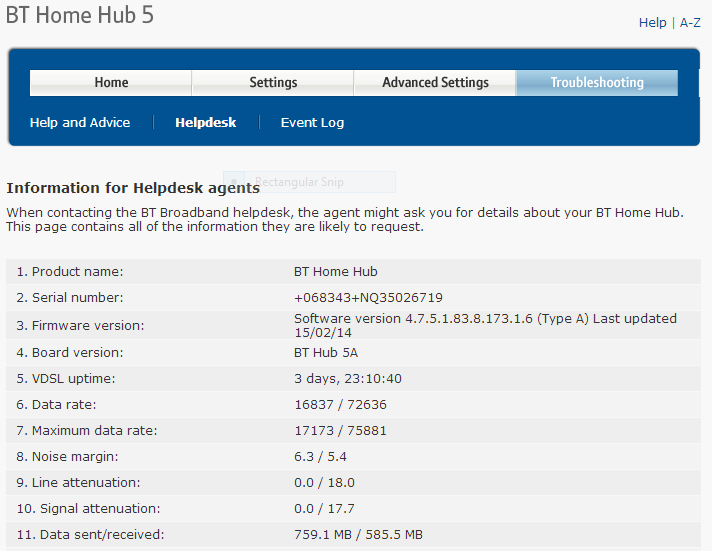
Task: Select the Line attenuation label
Action: pos(79,482)
